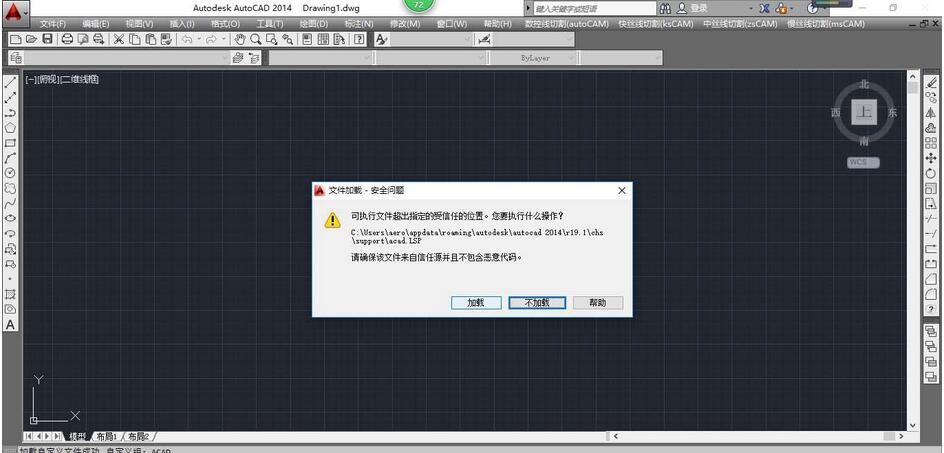Click the Cut scissors icon
Viewport: 944px width, 453px height.
(x=119, y=39)
